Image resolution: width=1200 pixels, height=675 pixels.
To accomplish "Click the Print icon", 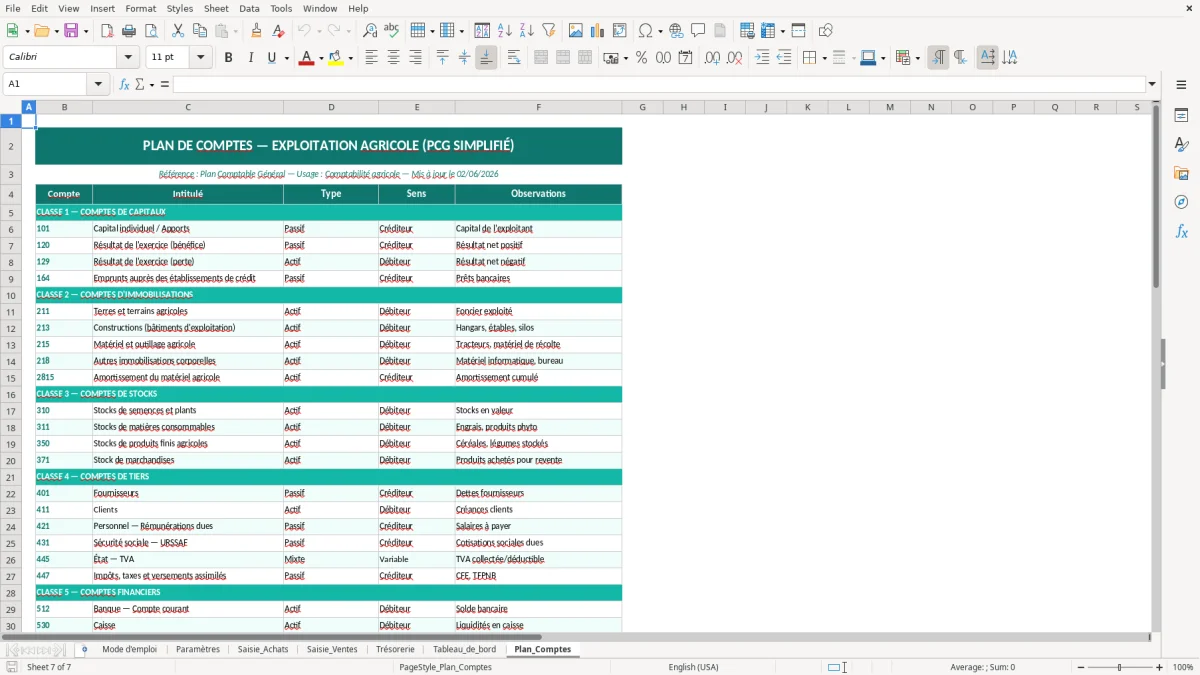I will pos(129,31).
